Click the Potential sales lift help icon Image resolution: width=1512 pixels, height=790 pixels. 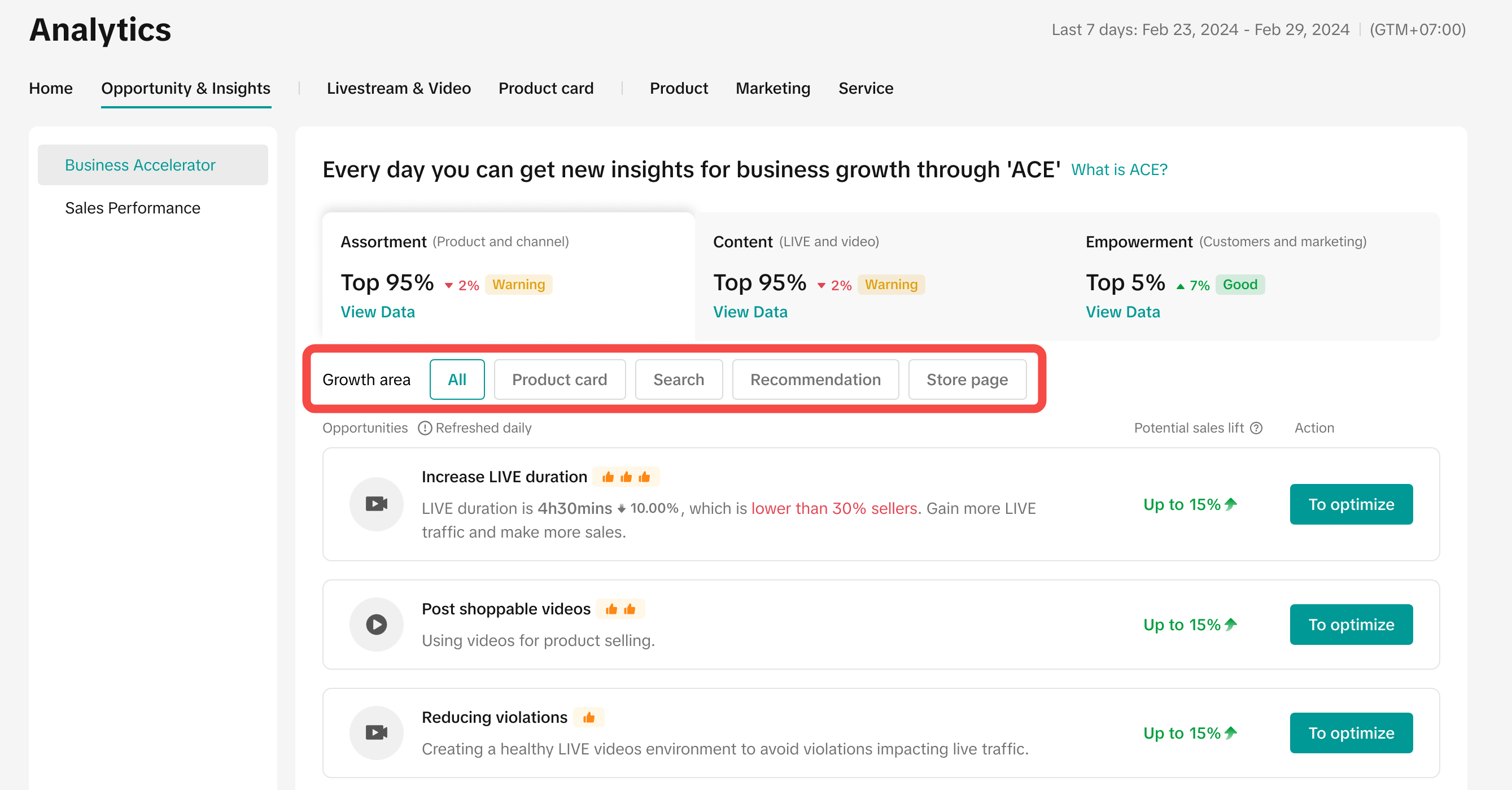tap(1256, 428)
